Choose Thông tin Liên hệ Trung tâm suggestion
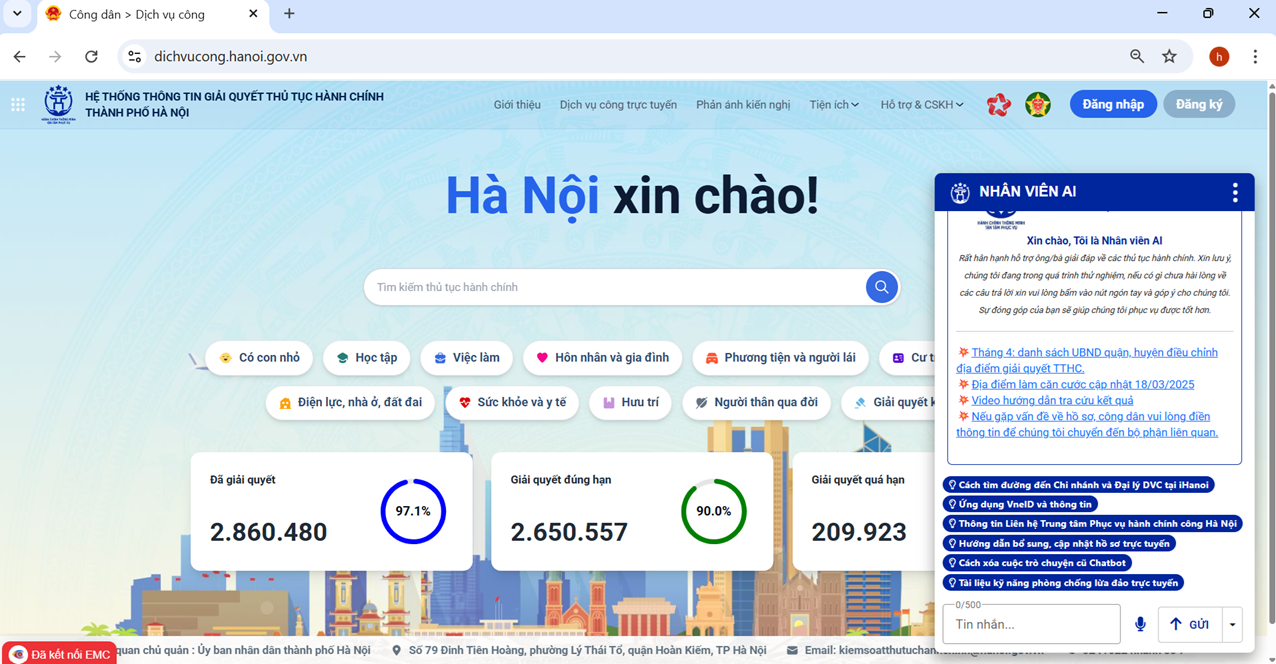 click(x=1093, y=524)
